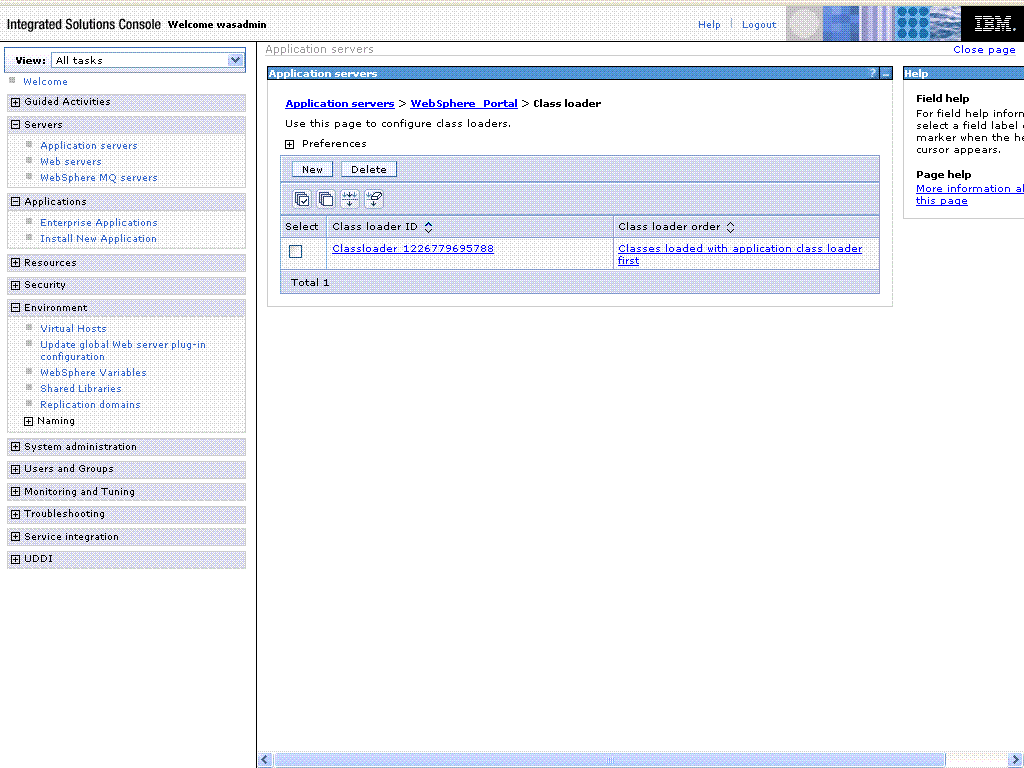Open the View All tasks dropdown
This screenshot has height=768, width=1024.
coord(148,60)
